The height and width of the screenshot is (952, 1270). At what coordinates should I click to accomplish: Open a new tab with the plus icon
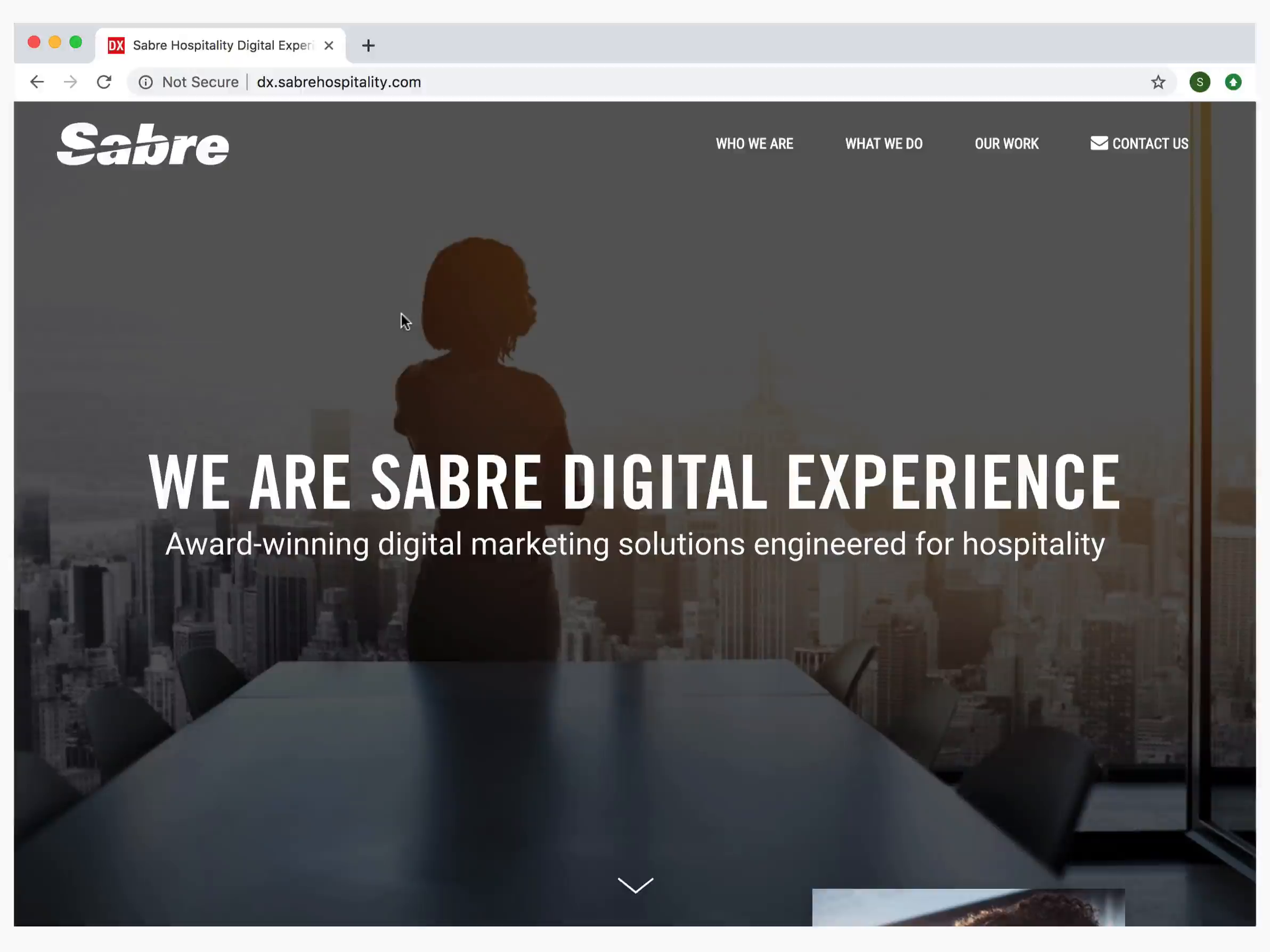(368, 45)
